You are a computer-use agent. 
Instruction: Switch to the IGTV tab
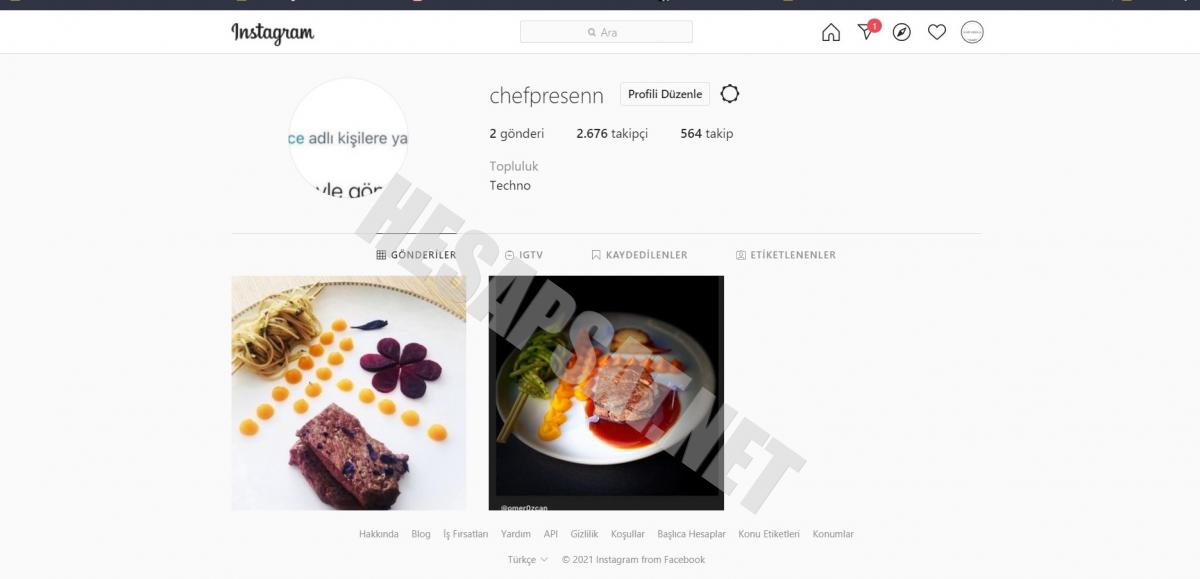coord(524,255)
